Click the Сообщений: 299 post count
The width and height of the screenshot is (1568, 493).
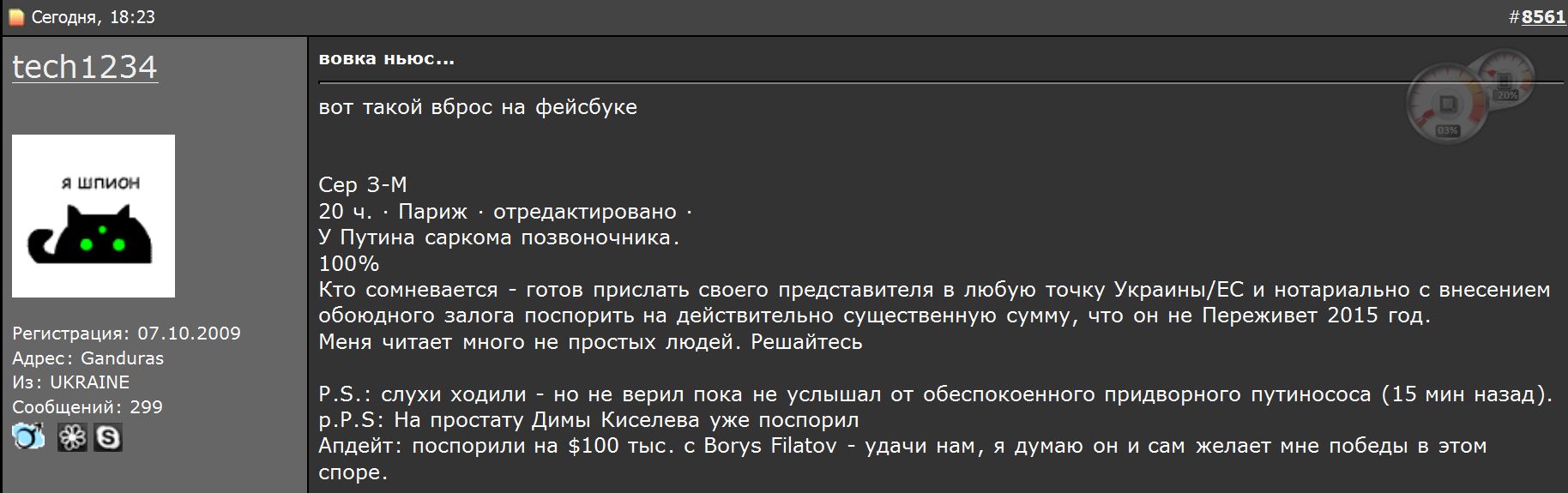pos(87,407)
